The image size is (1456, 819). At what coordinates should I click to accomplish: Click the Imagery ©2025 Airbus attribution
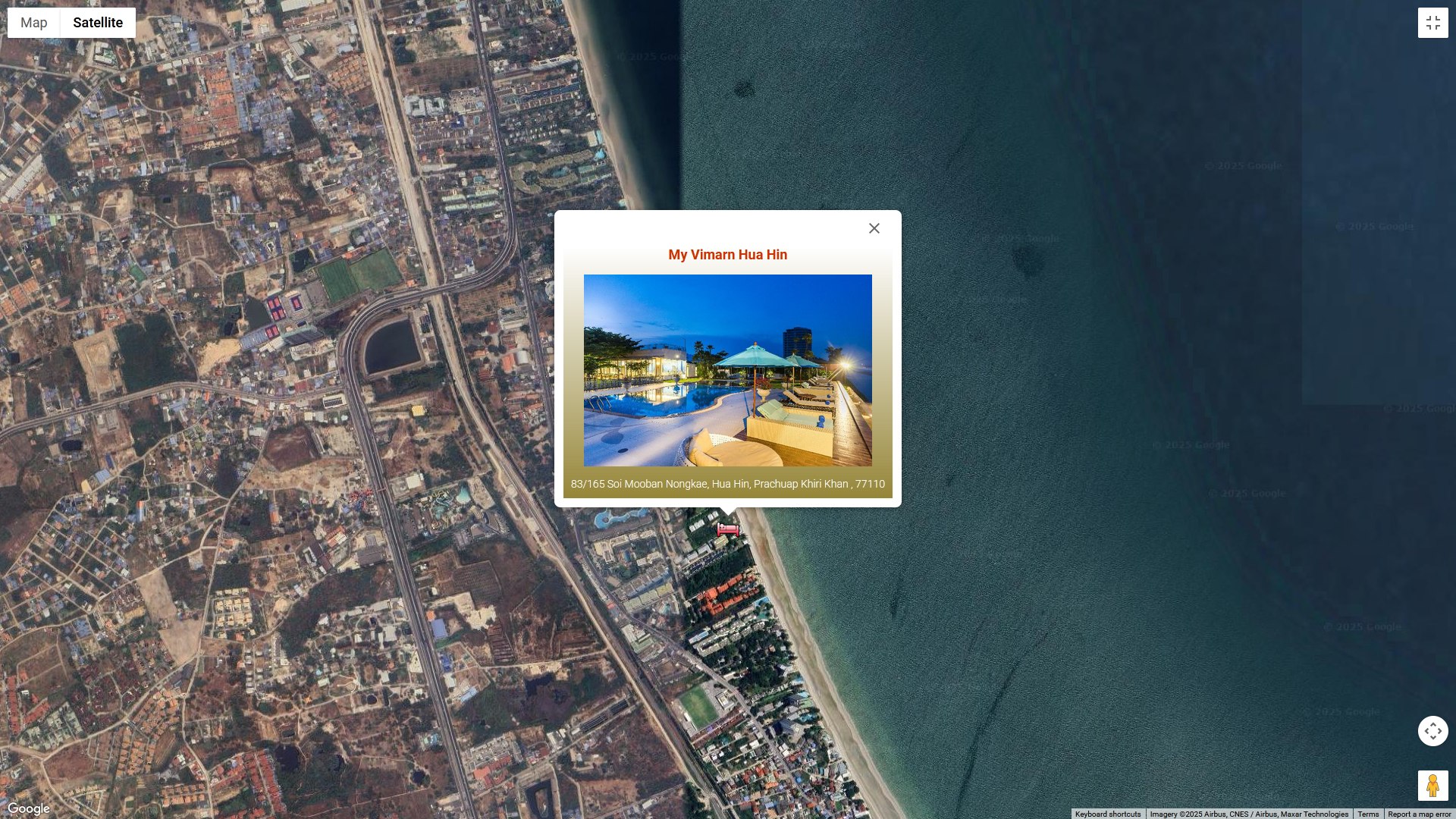tap(1248, 814)
